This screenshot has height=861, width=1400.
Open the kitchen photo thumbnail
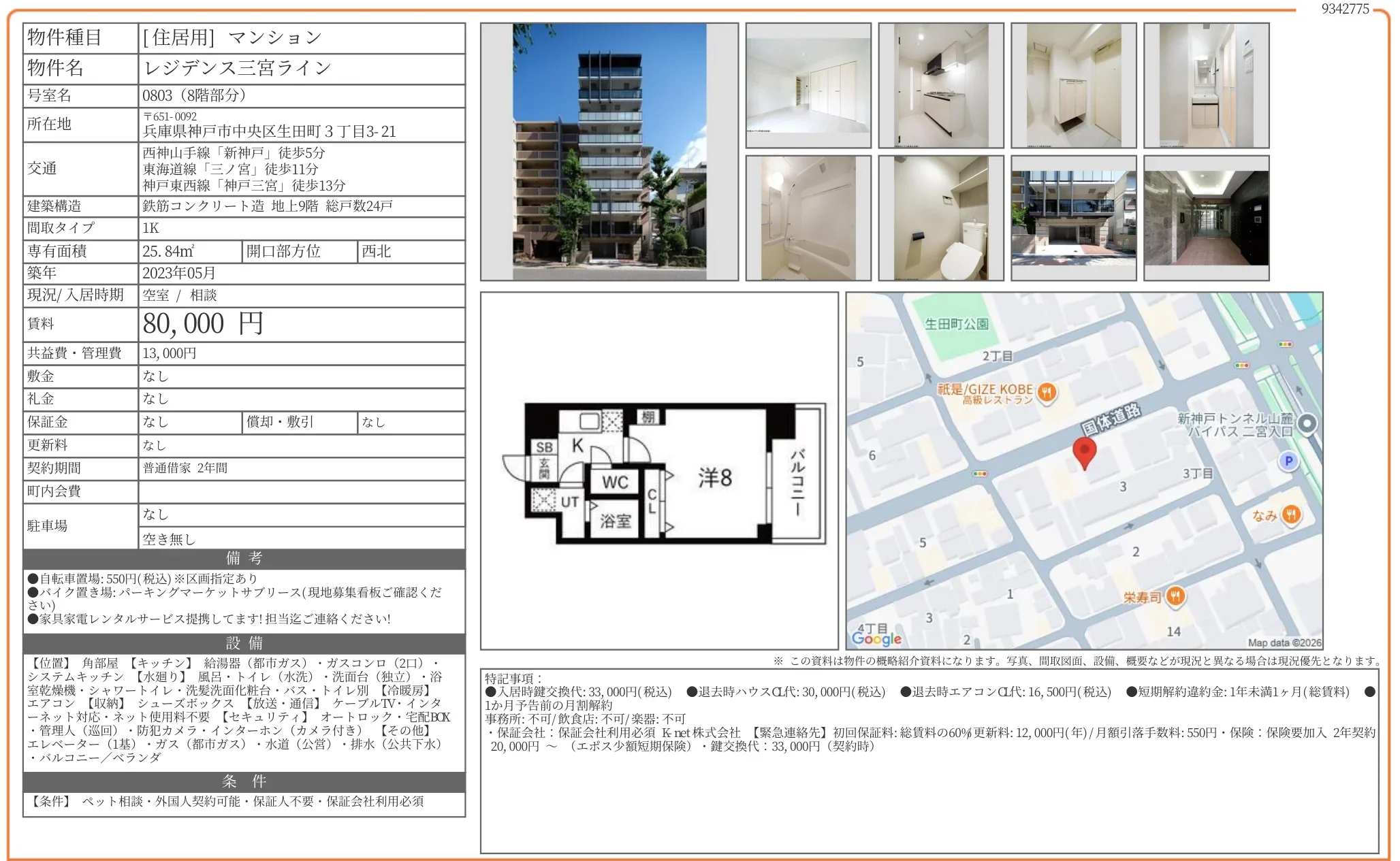pyautogui.click(x=940, y=86)
